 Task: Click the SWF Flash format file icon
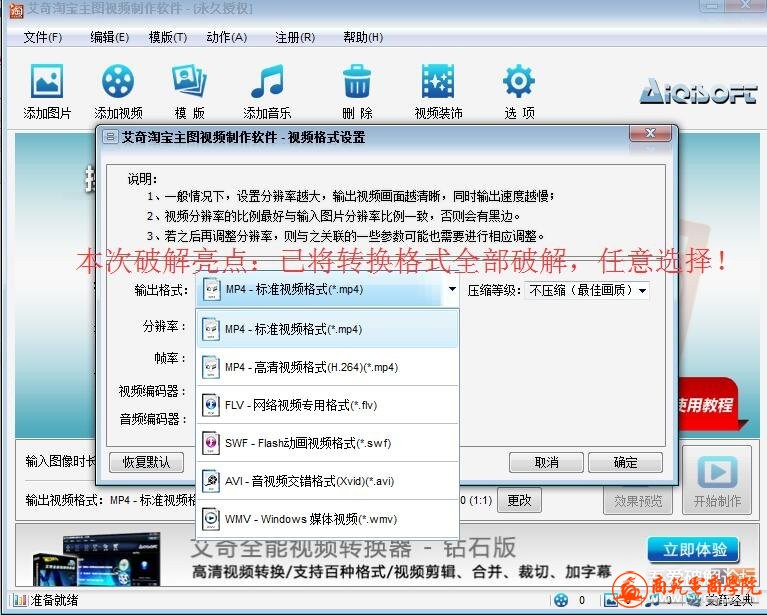[x=210, y=443]
